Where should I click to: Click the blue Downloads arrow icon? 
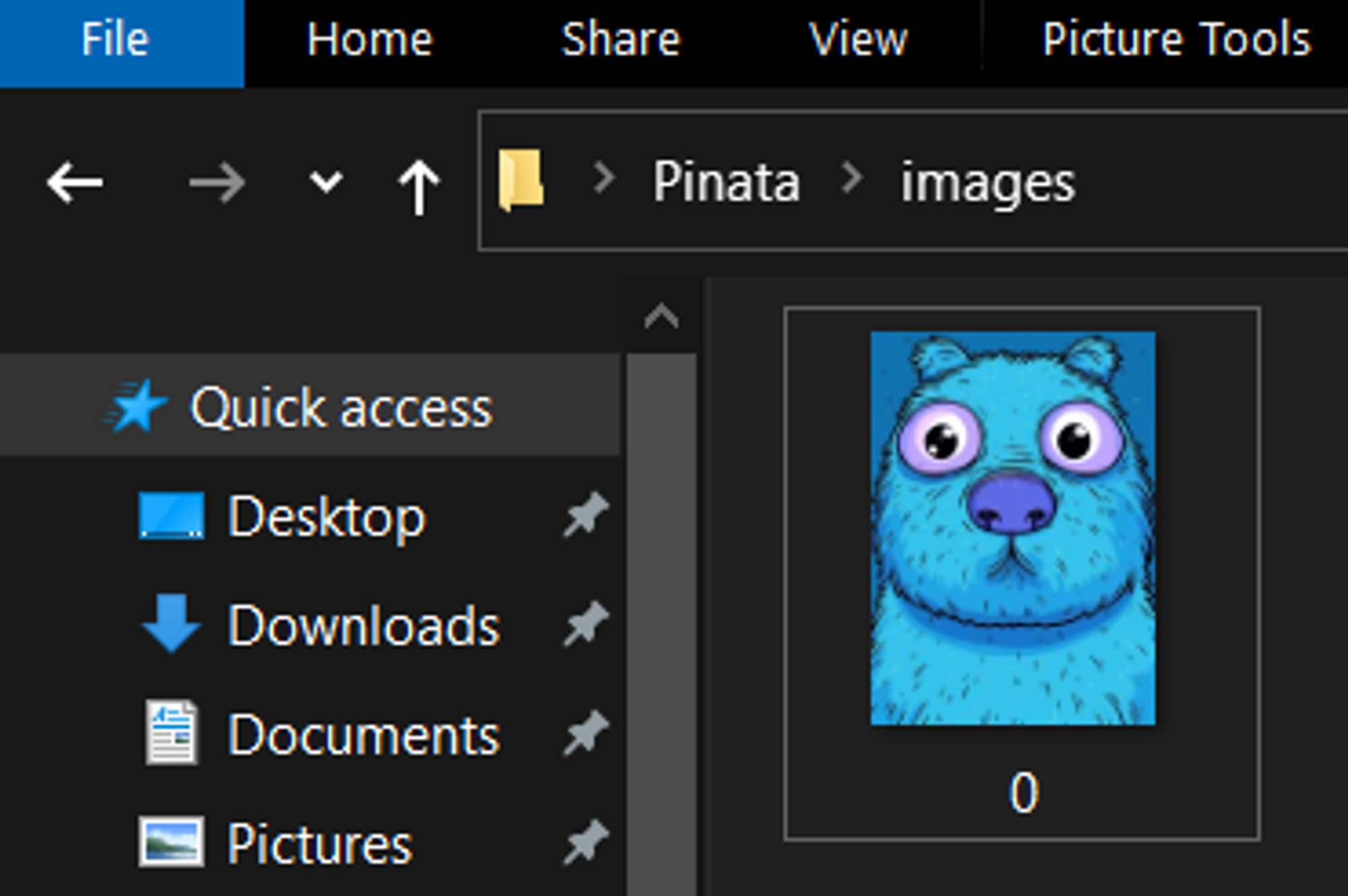point(171,623)
